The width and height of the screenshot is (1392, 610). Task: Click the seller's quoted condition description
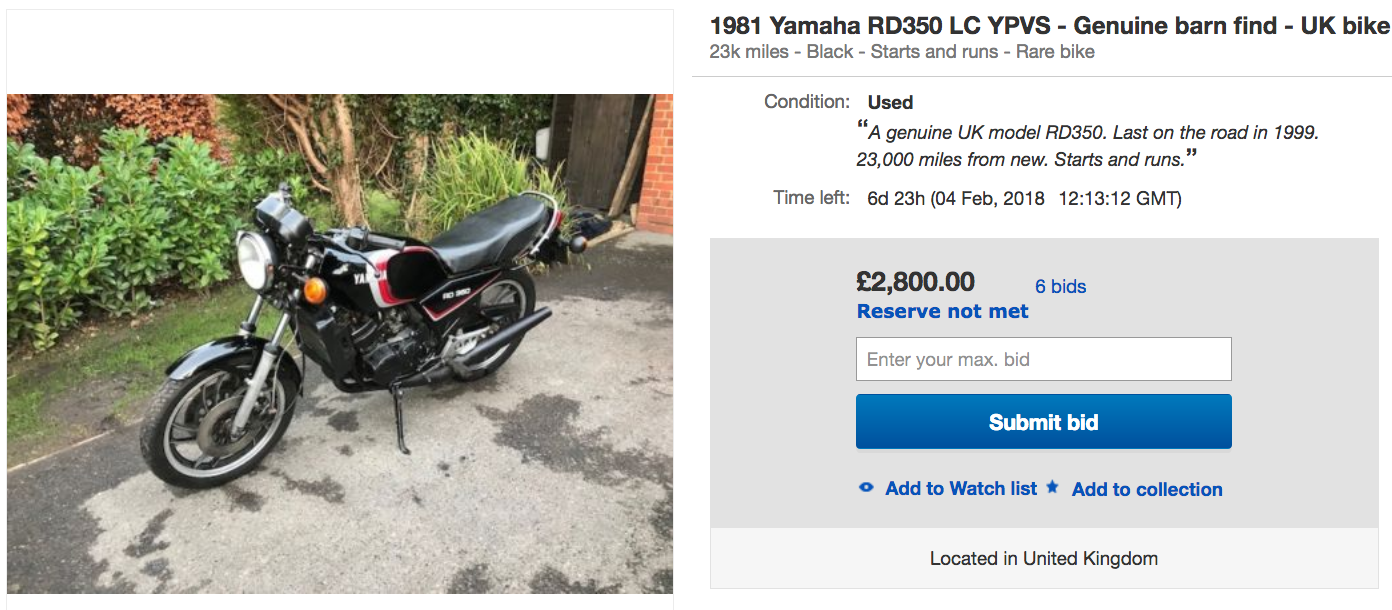(x=1088, y=145)
